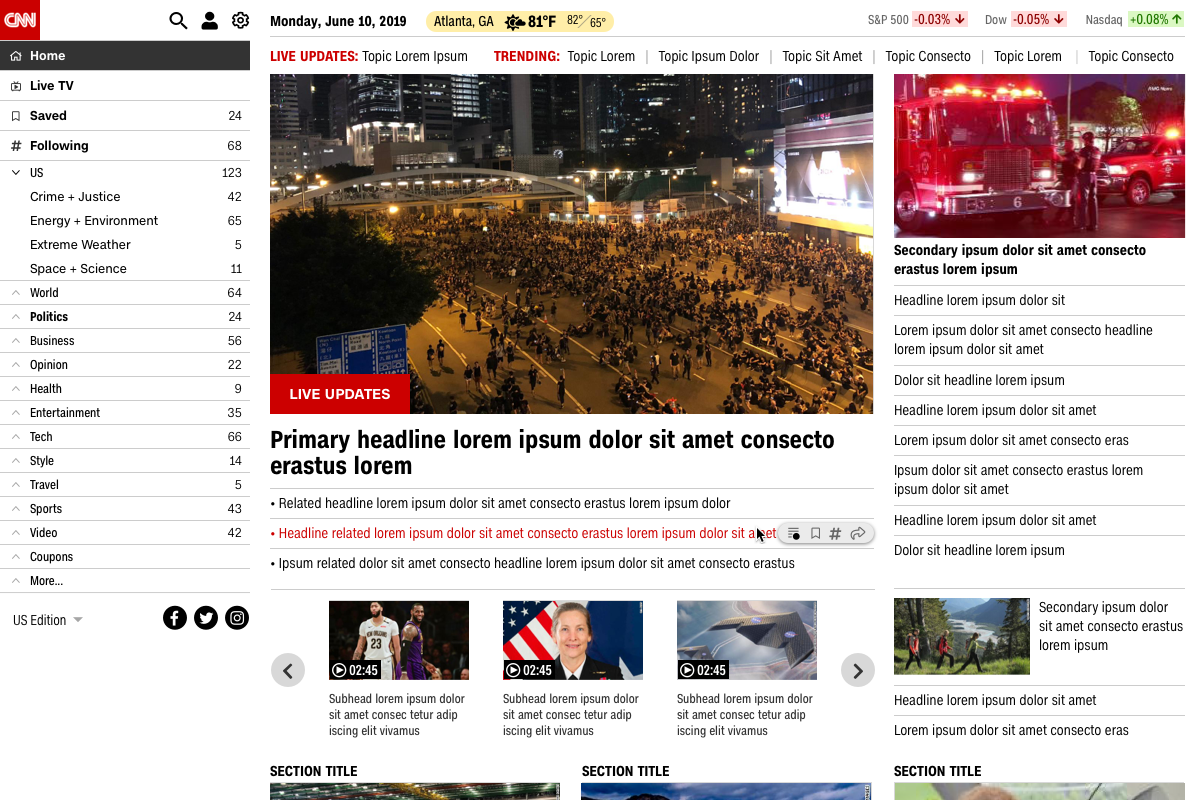The image size is (1200, 800).
Task: Open Following in the sidebar
Action: click(125, 146)
